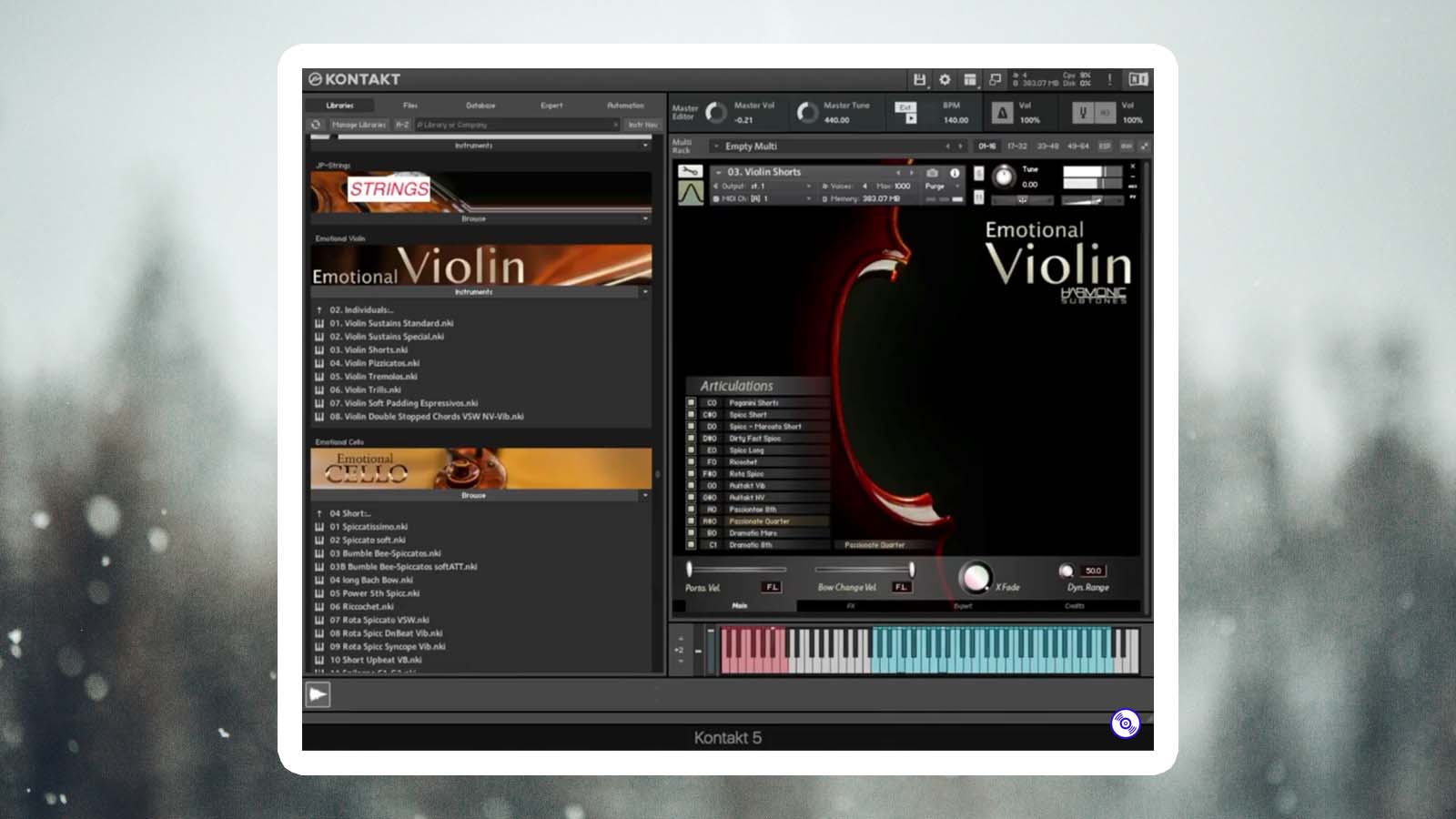1456x819 pixels.
Task: Toggle the Rota Spicc articulation checkbox
Action: (x=691, y=473)
